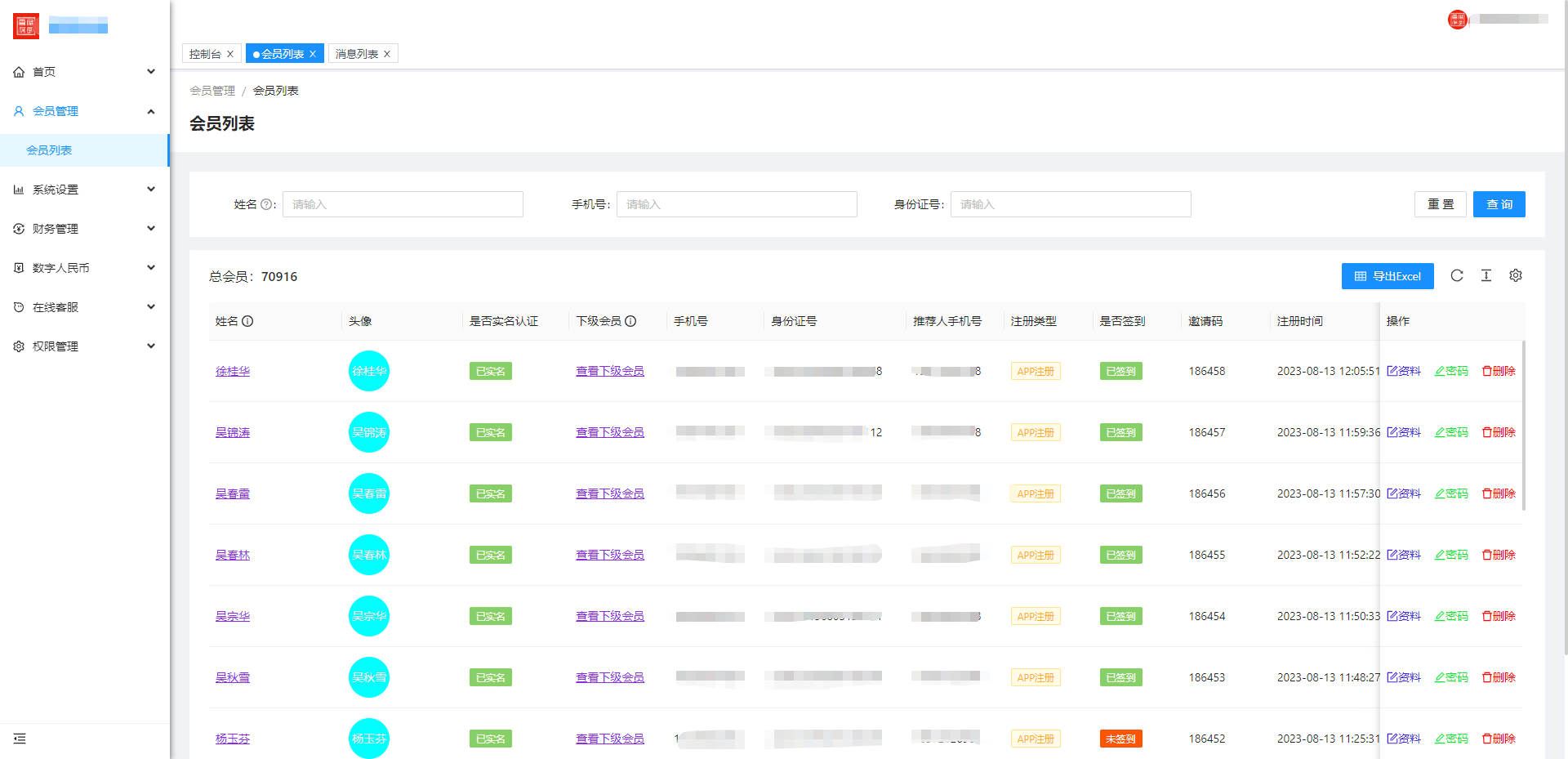Click avatar circle of 杨玉芬
The image size is (1568, 759).
coord(369,739)
